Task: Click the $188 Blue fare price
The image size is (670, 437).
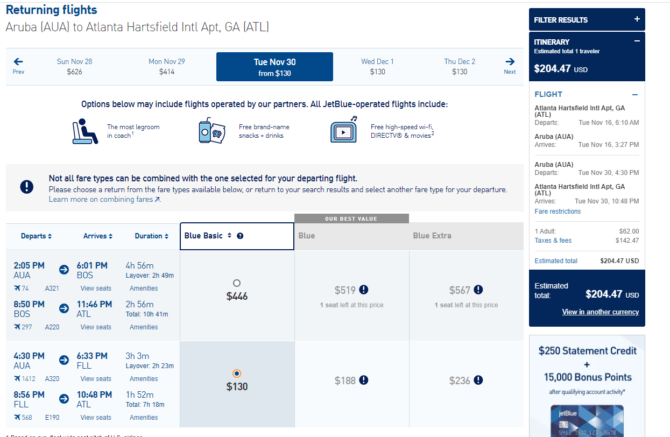Action: click(345, 381)
